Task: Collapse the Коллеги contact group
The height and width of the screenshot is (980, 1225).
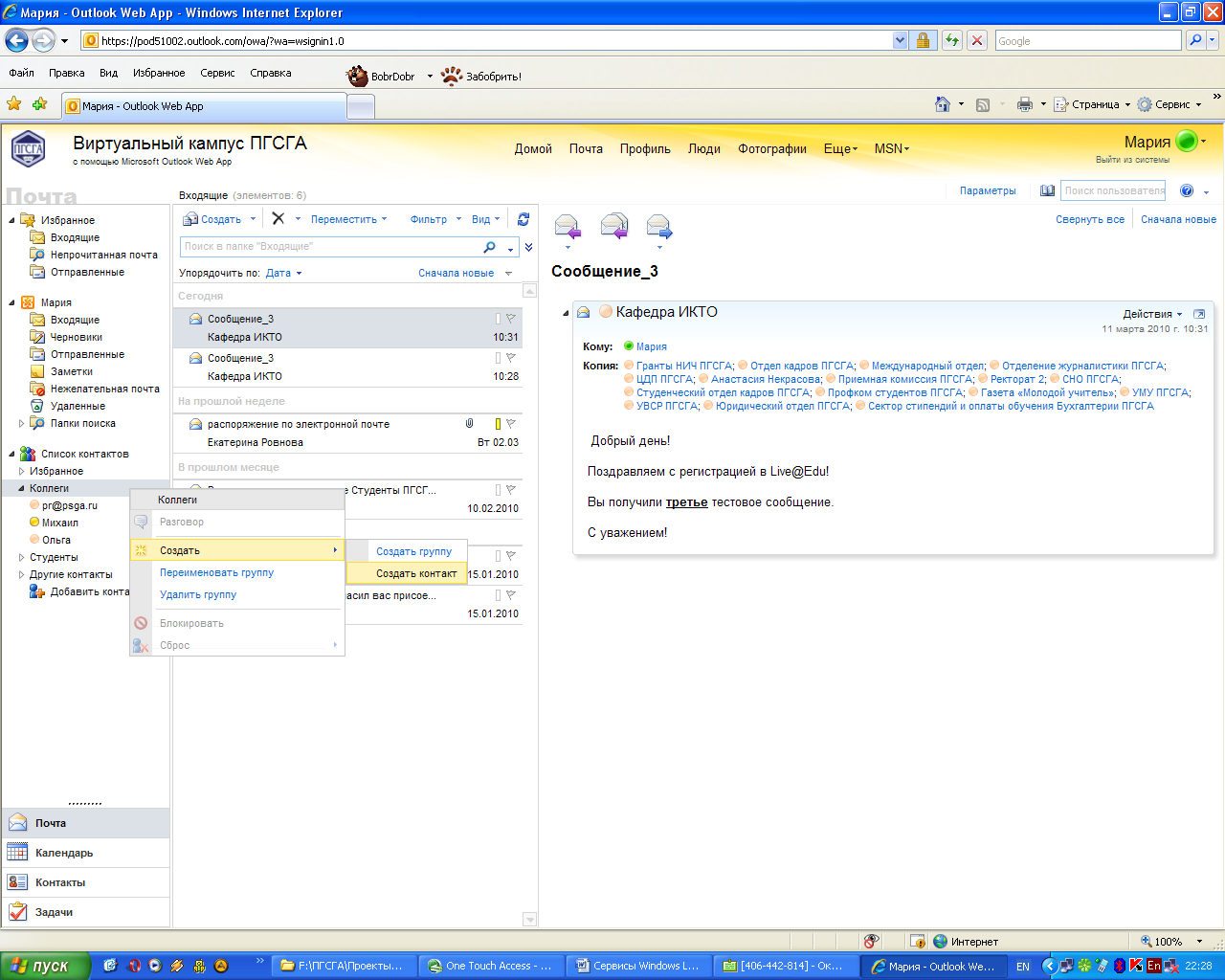Action: [x=22, y=488]
